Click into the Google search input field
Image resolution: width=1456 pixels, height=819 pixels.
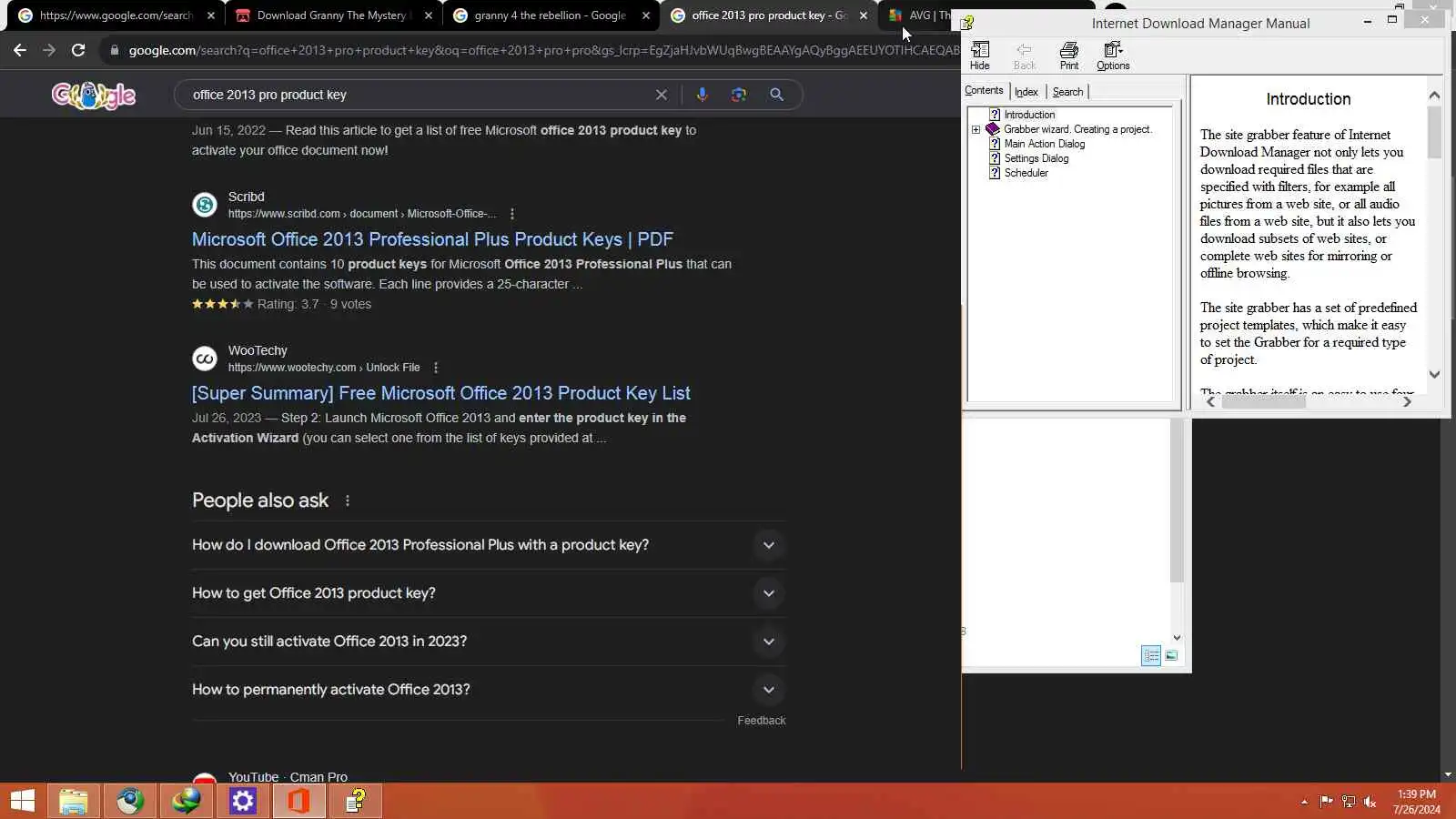click(x=419, y=95)
